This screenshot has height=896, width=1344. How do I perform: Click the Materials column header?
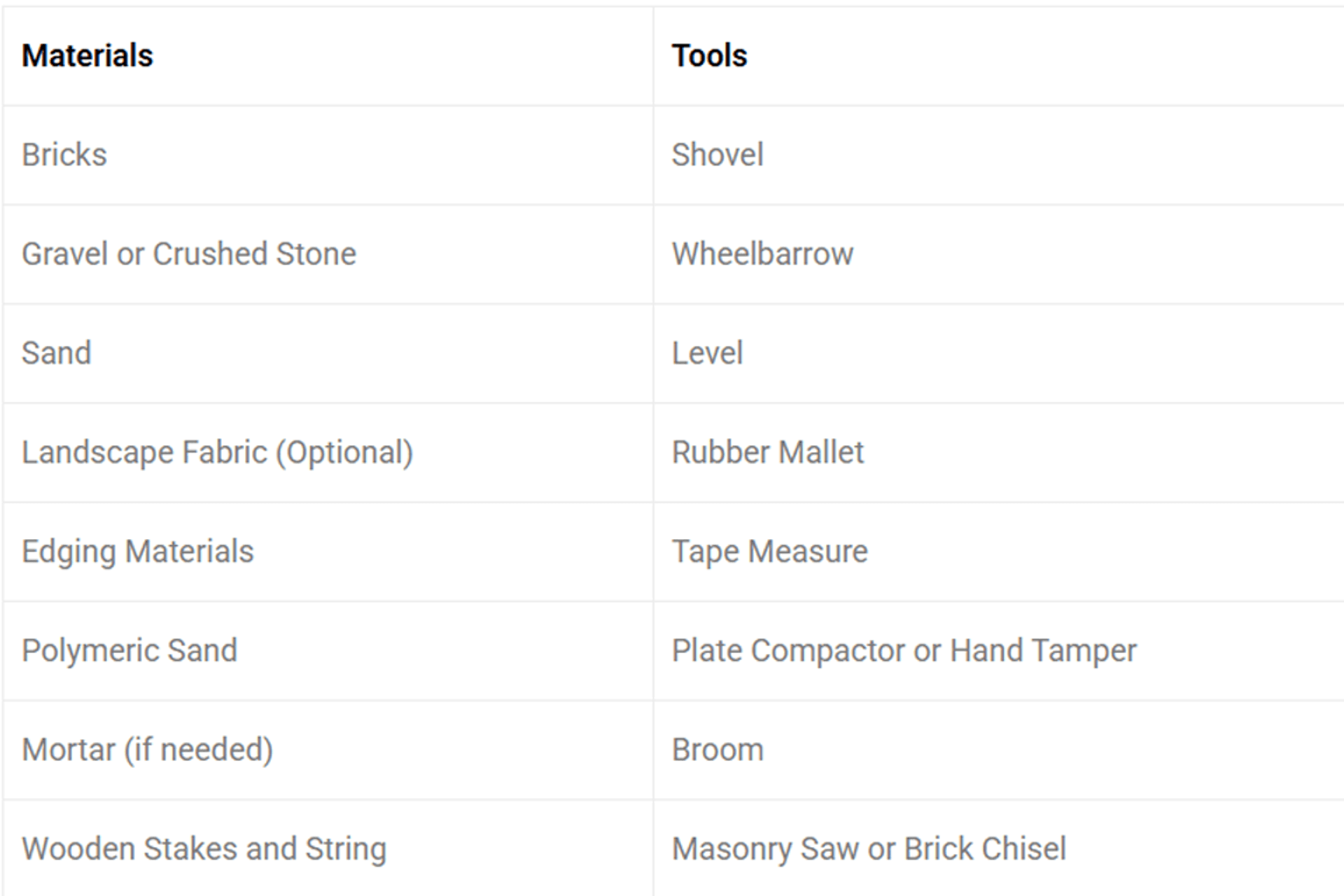[87, 56]
